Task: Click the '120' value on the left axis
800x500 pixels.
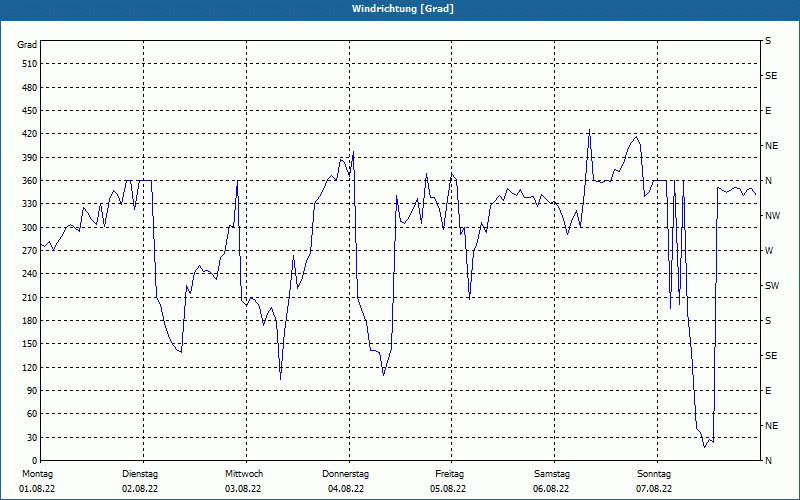Action: [30, 367]
